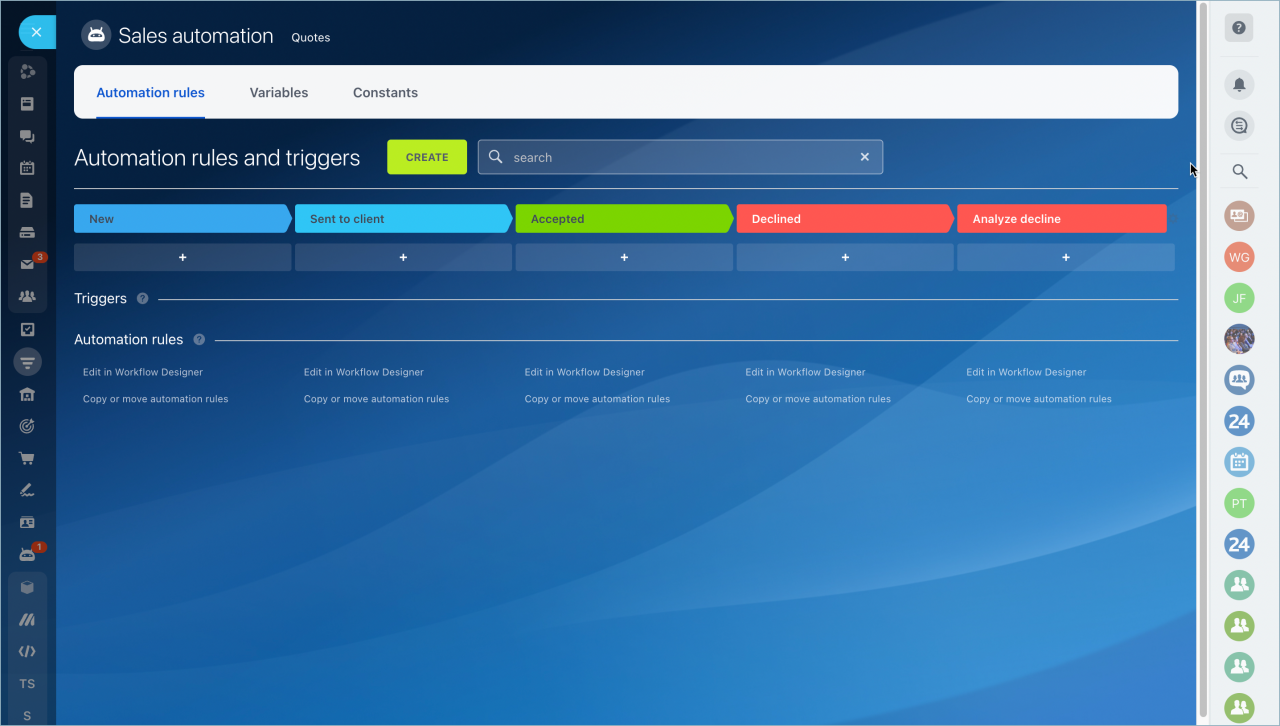1280x726 pixels.
Task: Click the Quotes label in header
Action: [x=311, y=37]
